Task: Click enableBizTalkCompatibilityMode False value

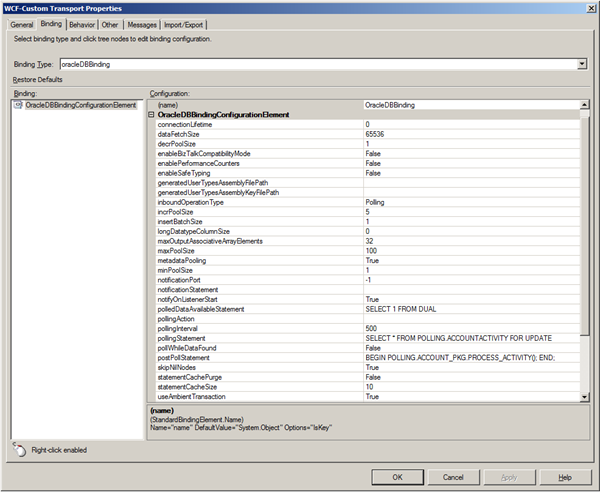Action: pyautogui.click(x=471, y=153)
